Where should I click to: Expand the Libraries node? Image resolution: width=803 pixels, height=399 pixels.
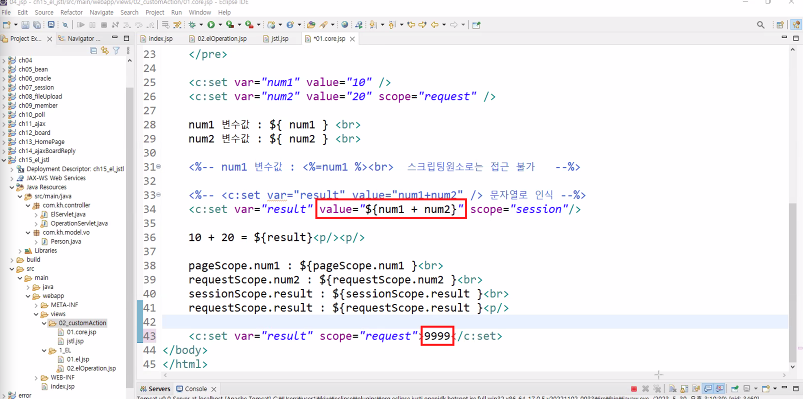(x=20, y=250)
